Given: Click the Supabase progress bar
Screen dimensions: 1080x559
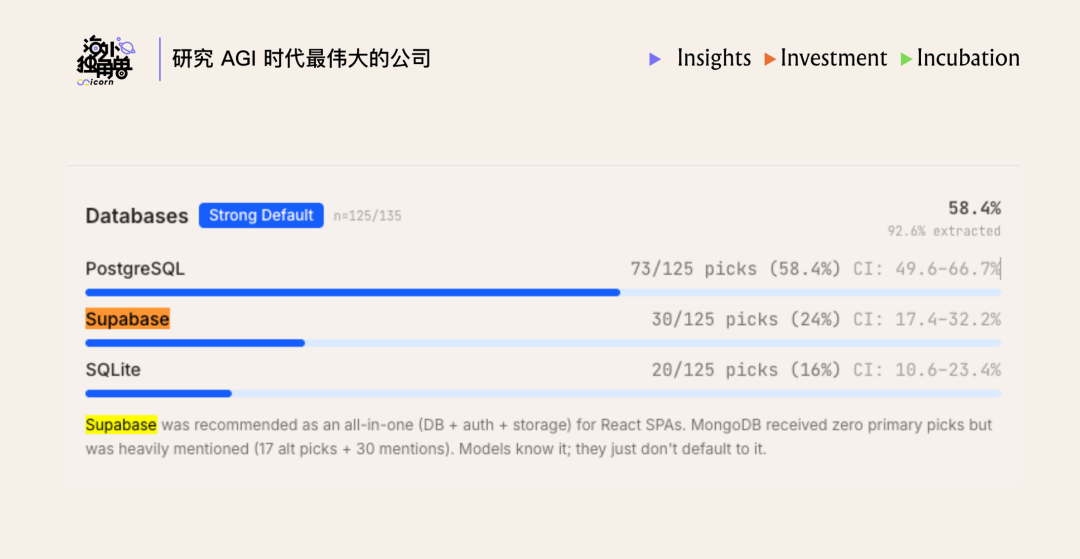Looking at the screenshot, I should (543, 343).
